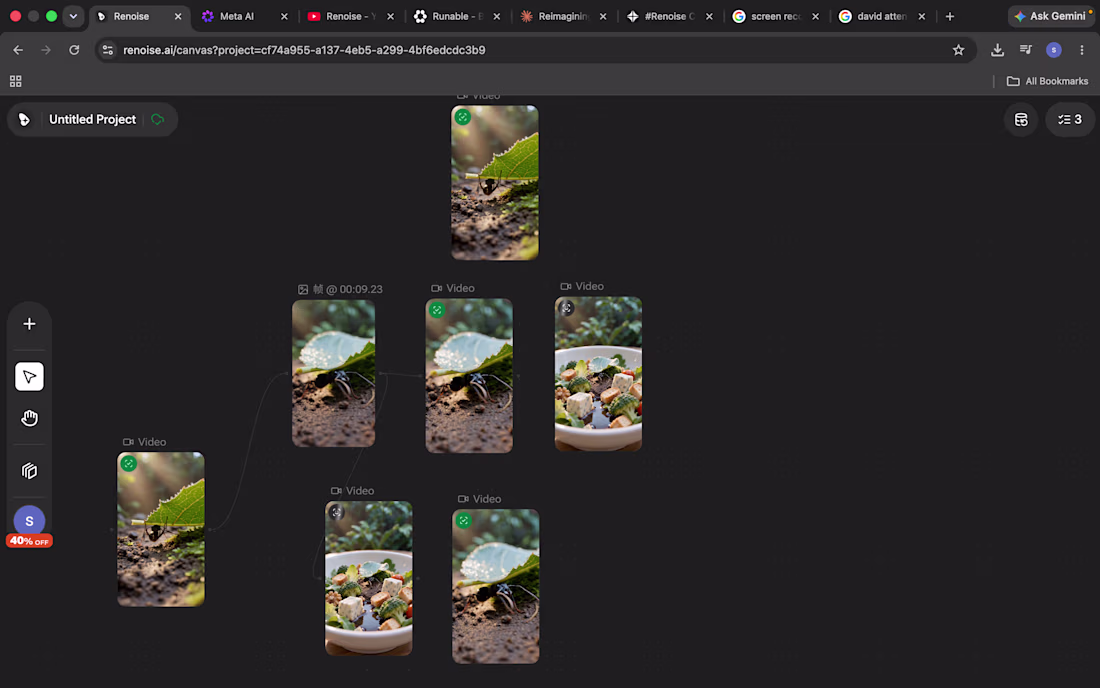The width and height of the screenshot is (1100, 688).
Task: Click green status badge on far-left Video node
Action: coord(128,464)
